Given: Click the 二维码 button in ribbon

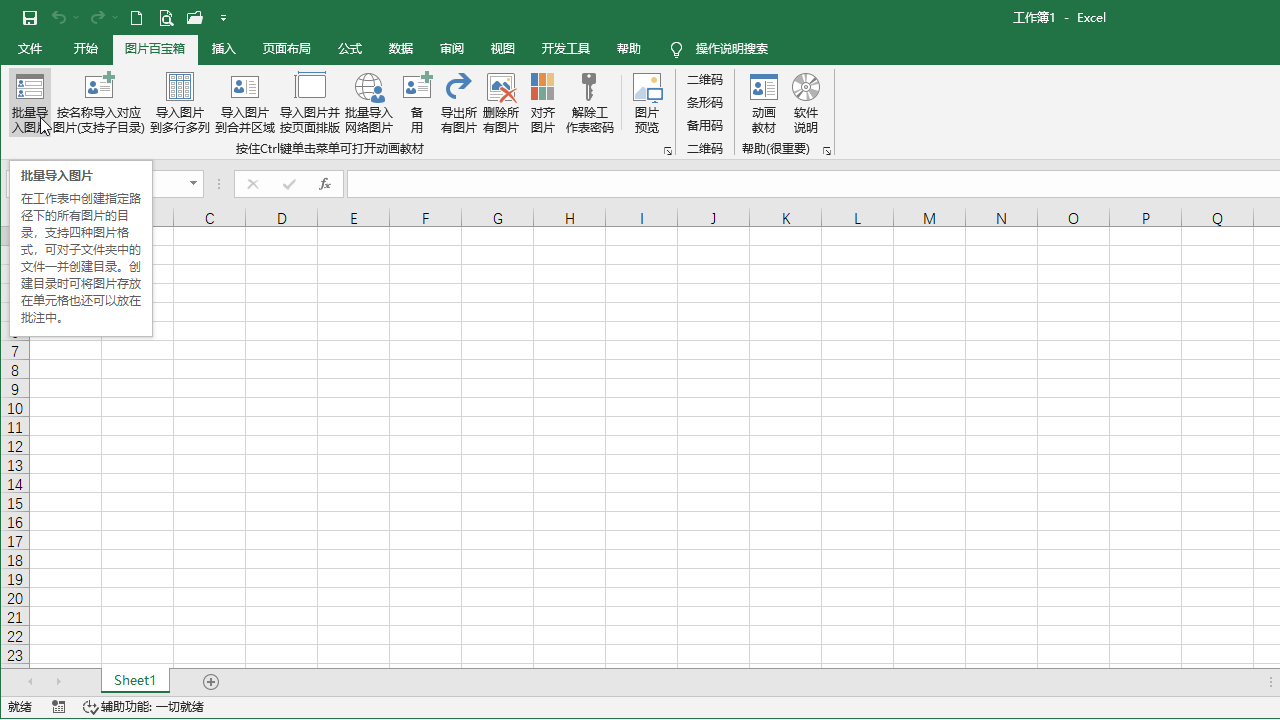Looking at the screenshot, I should pyautogui.click(x=704, y=80).
